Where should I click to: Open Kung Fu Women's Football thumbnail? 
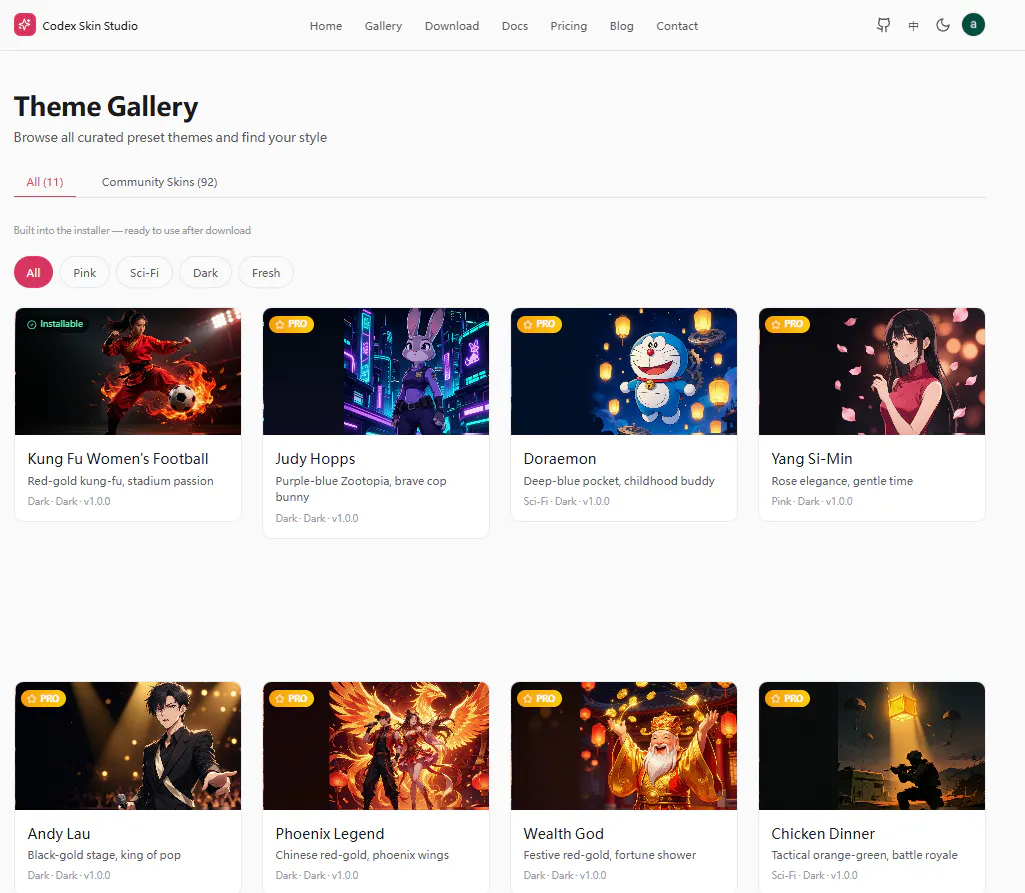[x=128, y=371]
